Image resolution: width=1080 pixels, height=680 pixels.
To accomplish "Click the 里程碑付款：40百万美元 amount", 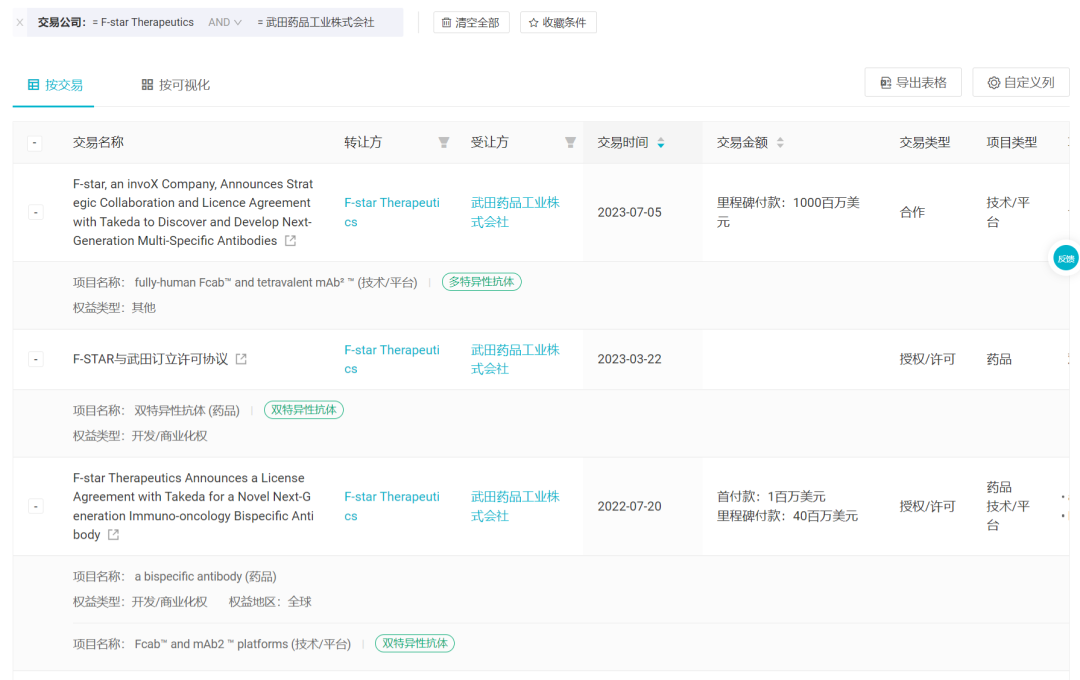I will point(787,516).
